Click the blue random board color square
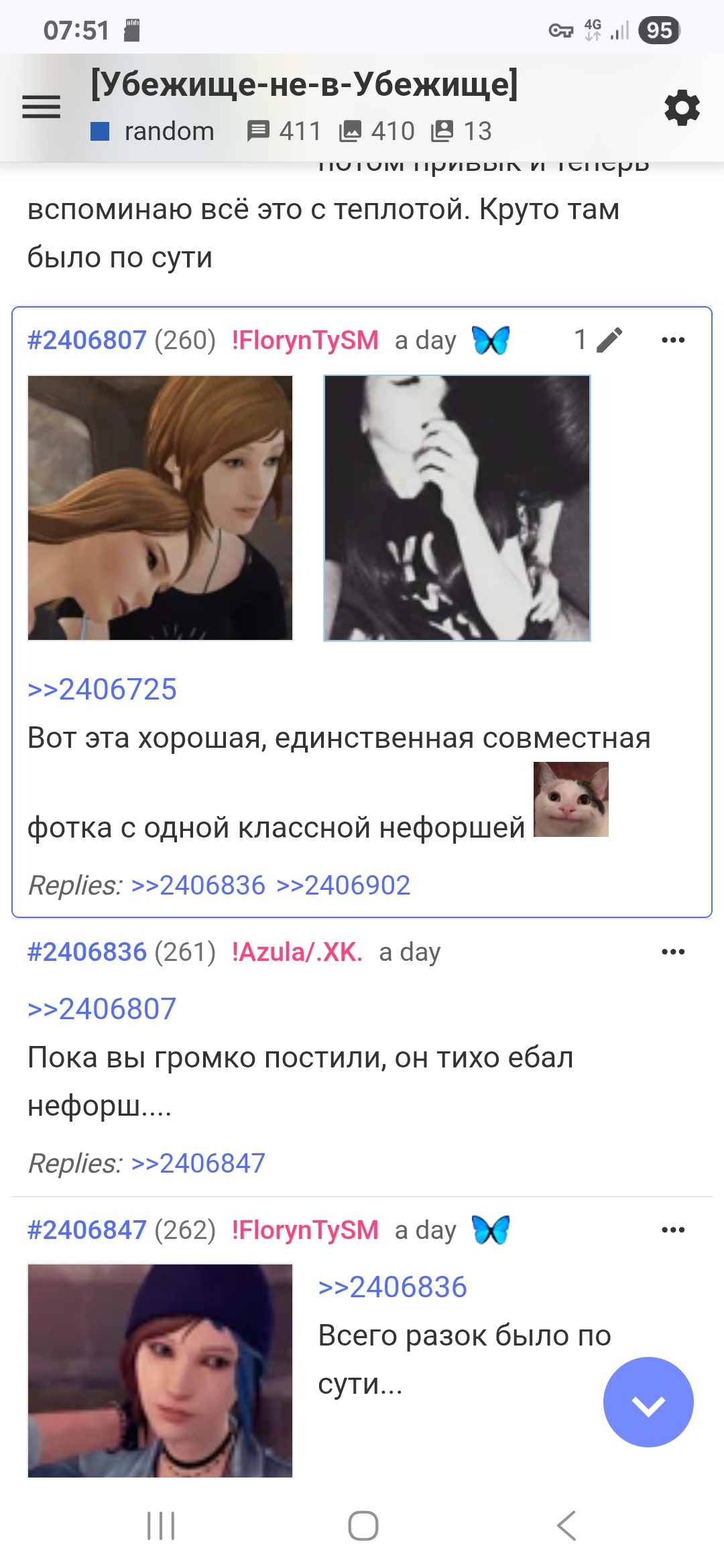Viewport: 724px width, 1568px height. 100,131
